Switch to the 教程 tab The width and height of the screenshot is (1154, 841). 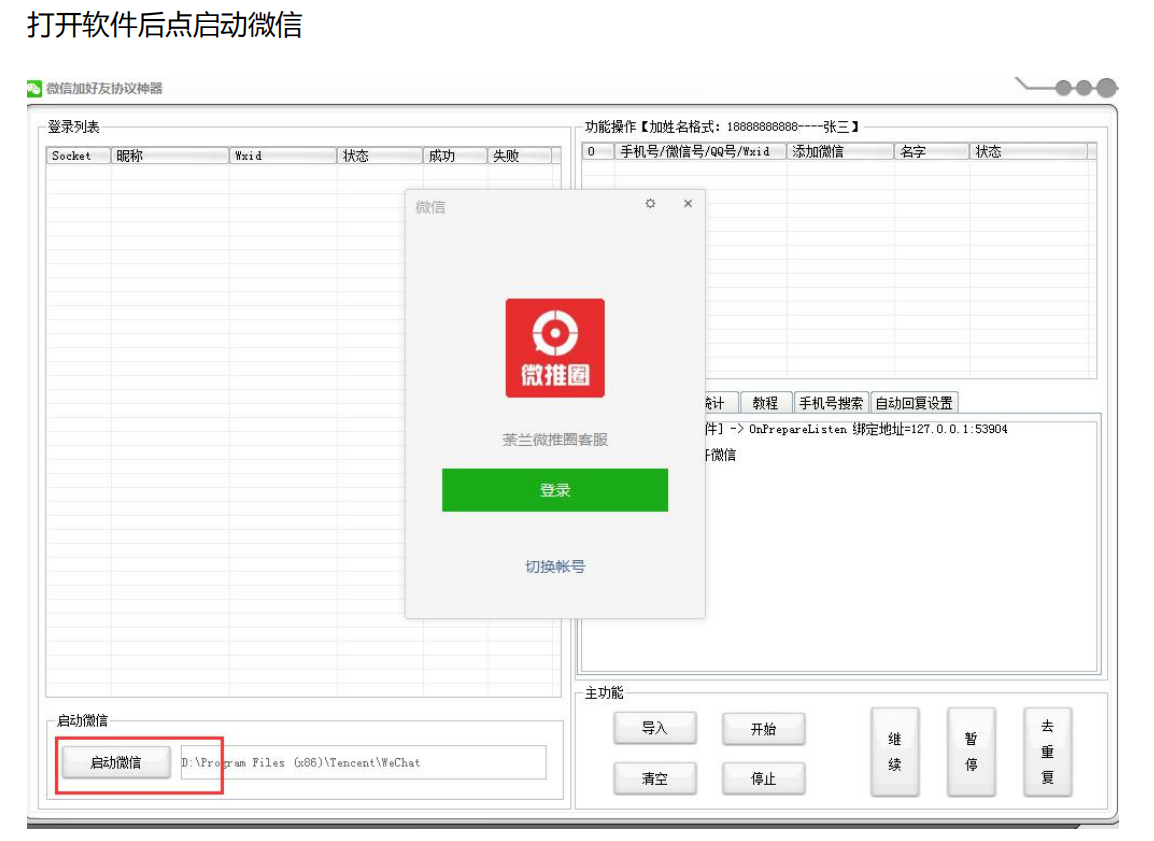765,402
